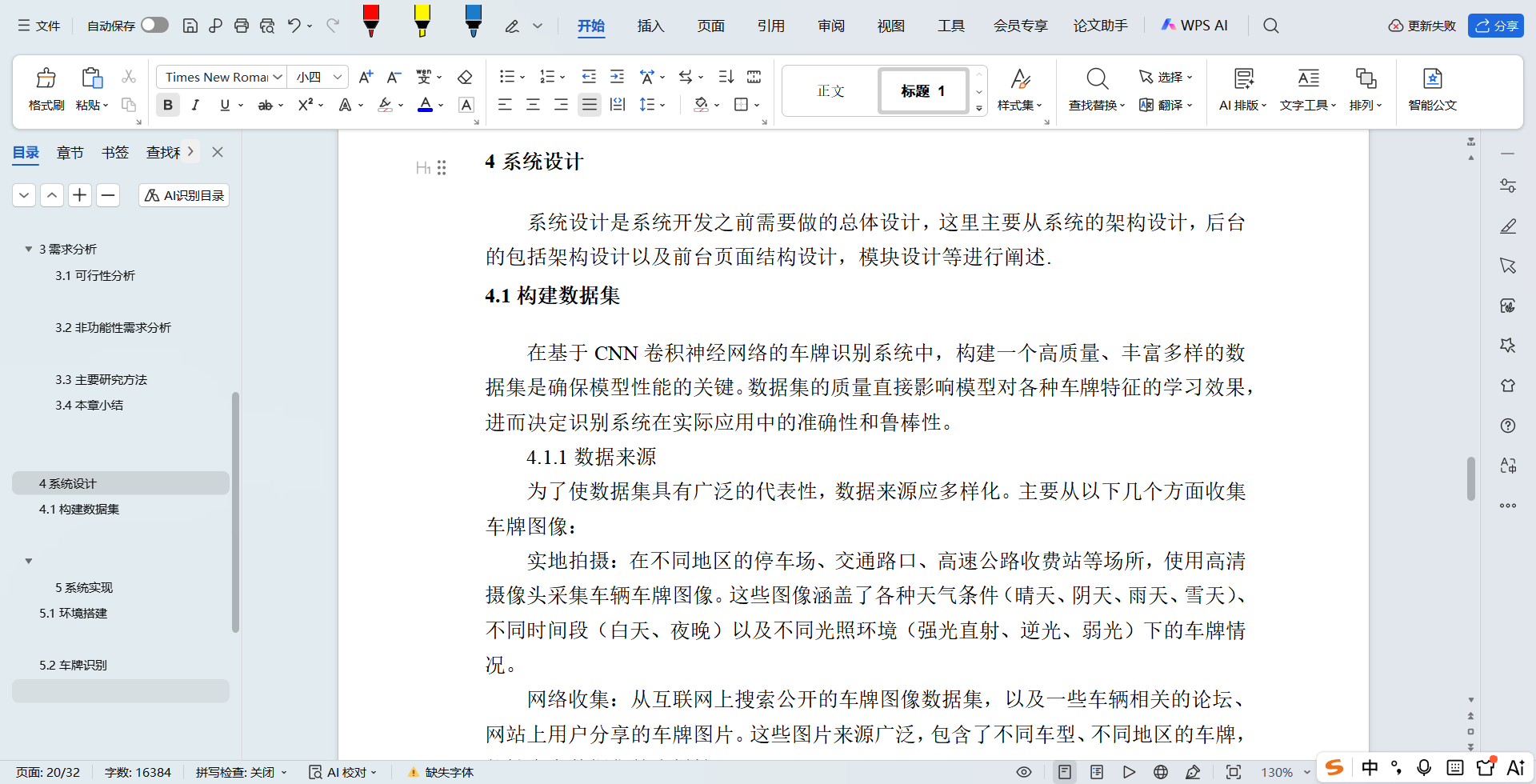Close the navigation pane
This screenshot has width=1536, height=784.
click(x=218, y=152)
